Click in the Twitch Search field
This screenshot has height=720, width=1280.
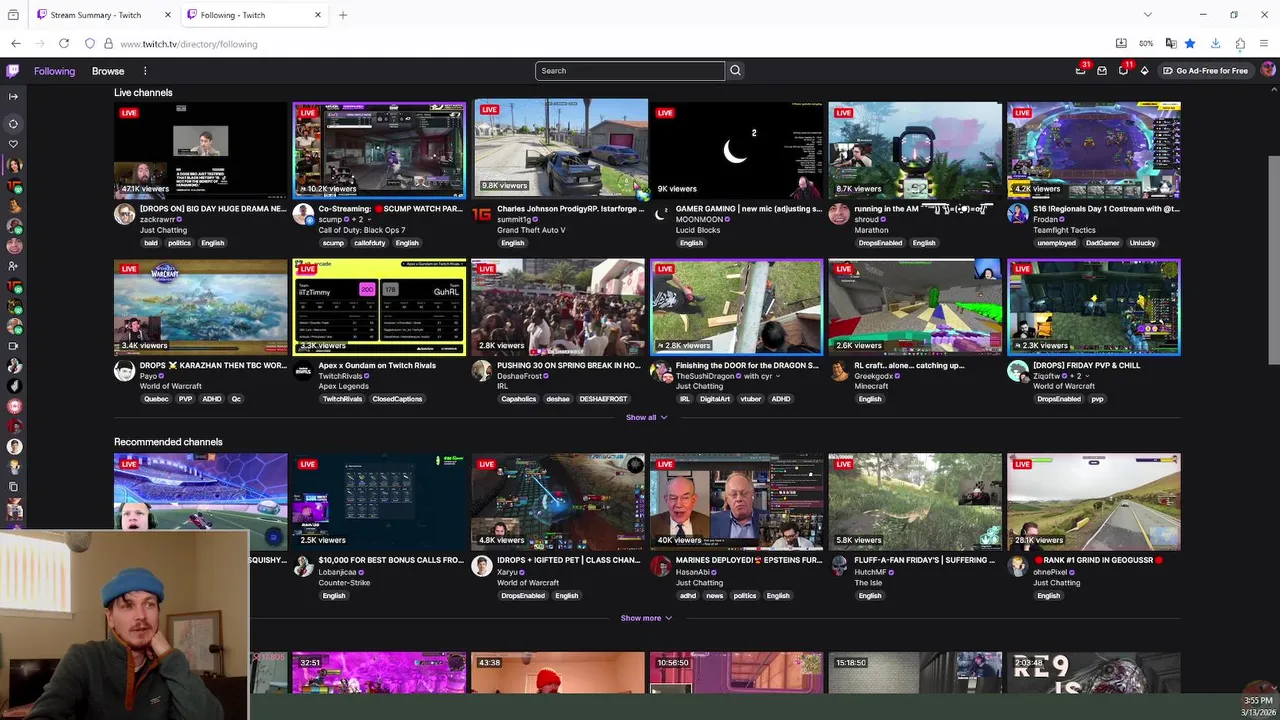(x=630, y=71)
